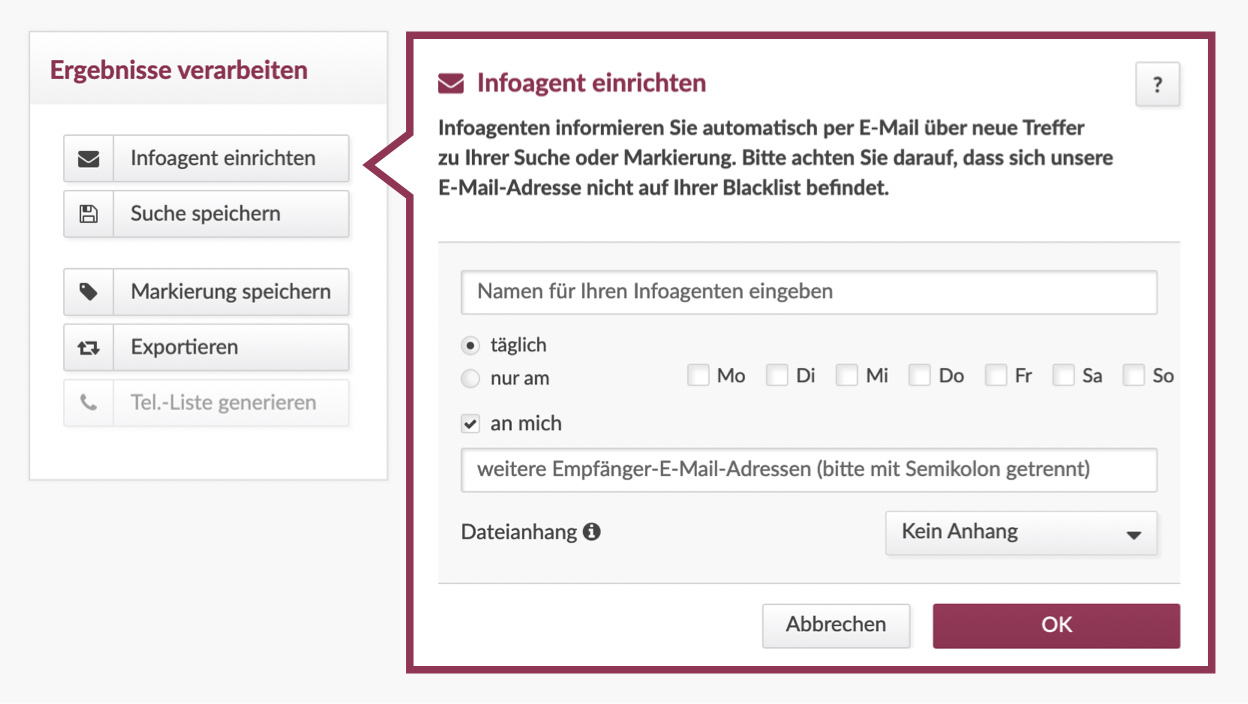Enable the So weekday checkbox
Image resolution: width=1248 pixels, height=704 pixels.
coord(1133,375)
